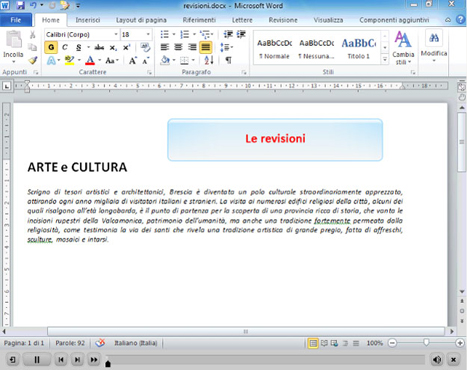Screen dimensions: 467x370
Task: Click the Incolla paste icon
Action: coord(14,40)
